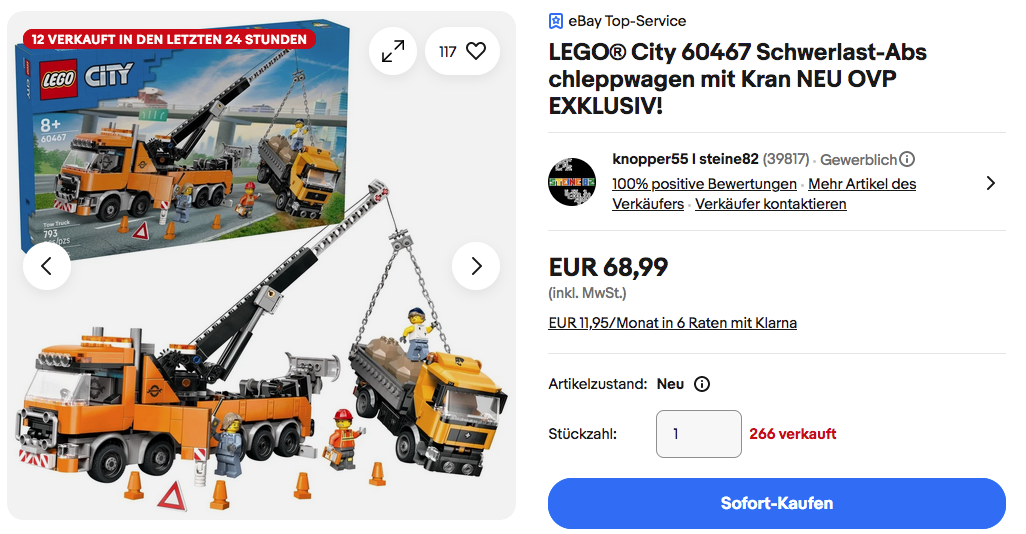
Task: Click the eBay Top-Service badge icon
Action: (x=556, y=21)
